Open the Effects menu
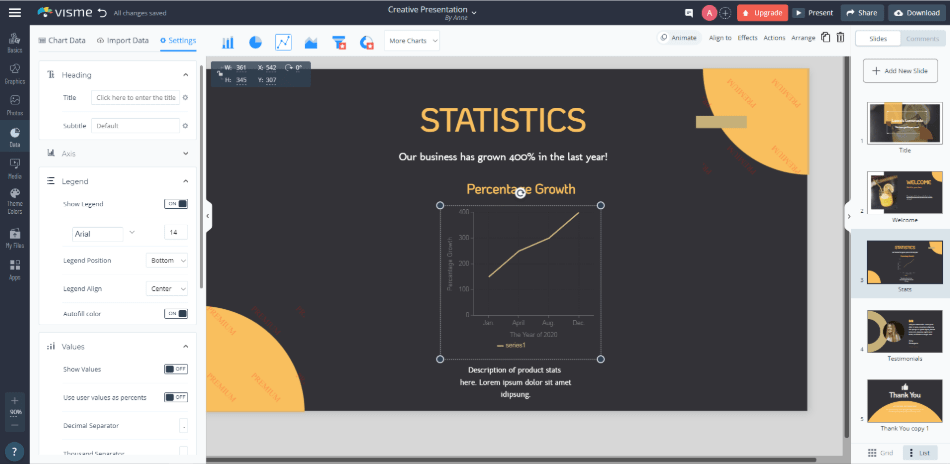This screenshot has width=950, height=464. [x=747, y=38]
